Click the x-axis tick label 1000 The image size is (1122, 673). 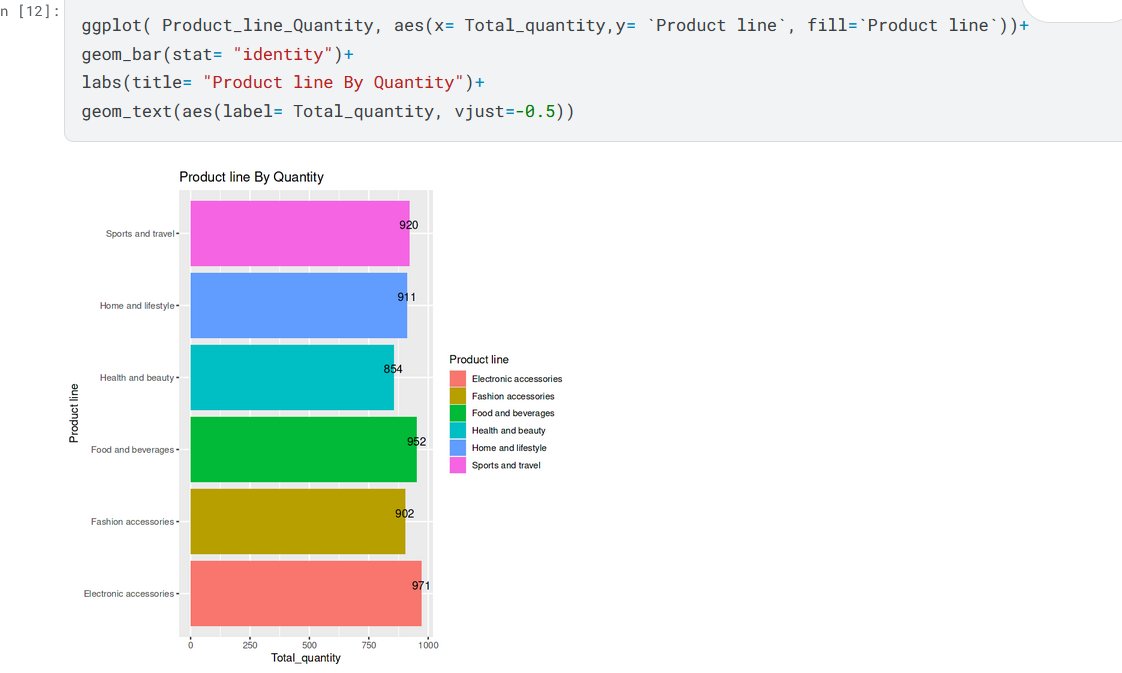pyautogui.click(x=428, y=645)
